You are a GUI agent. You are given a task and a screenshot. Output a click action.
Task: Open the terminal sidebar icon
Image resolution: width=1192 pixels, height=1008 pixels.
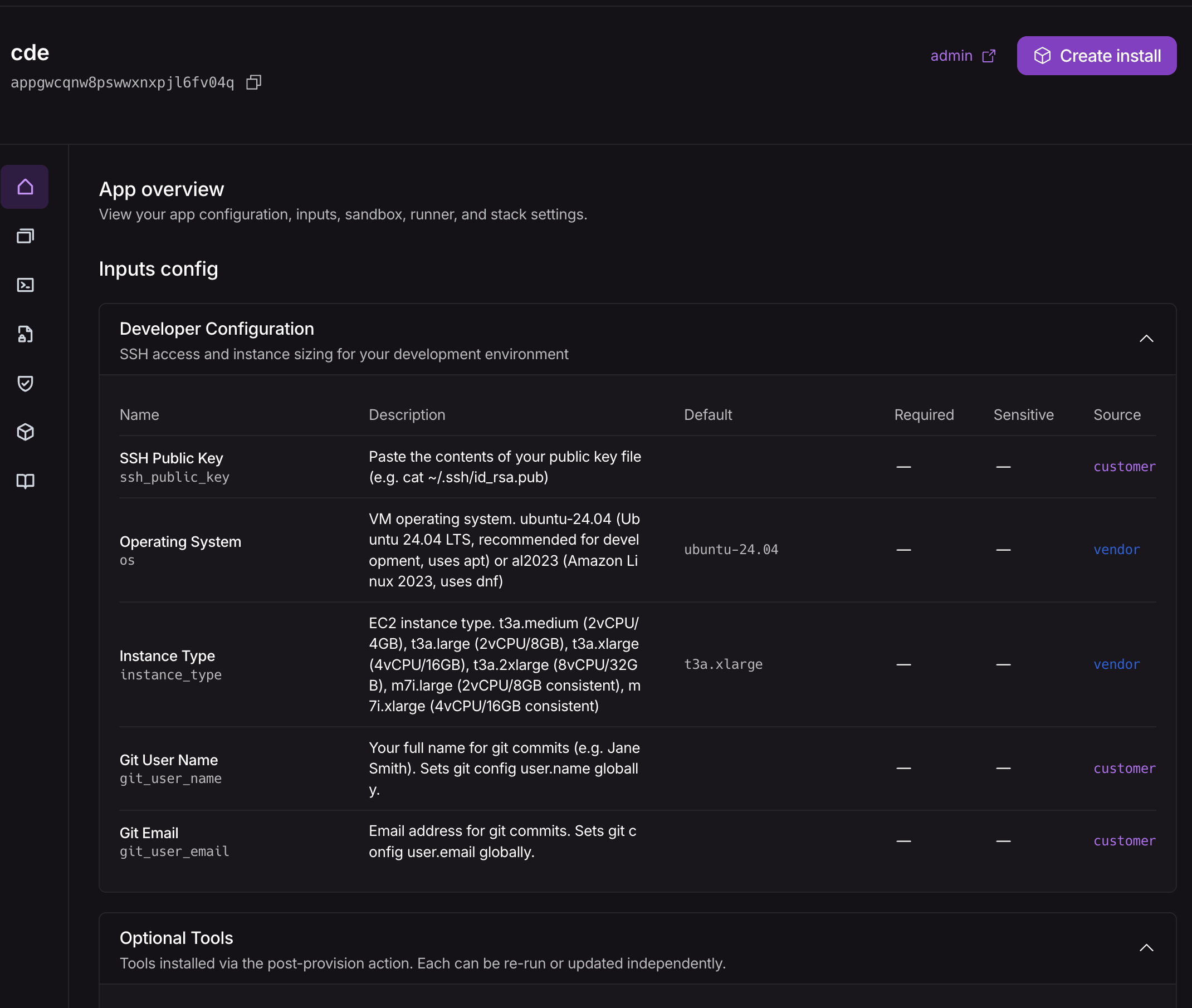25,285
